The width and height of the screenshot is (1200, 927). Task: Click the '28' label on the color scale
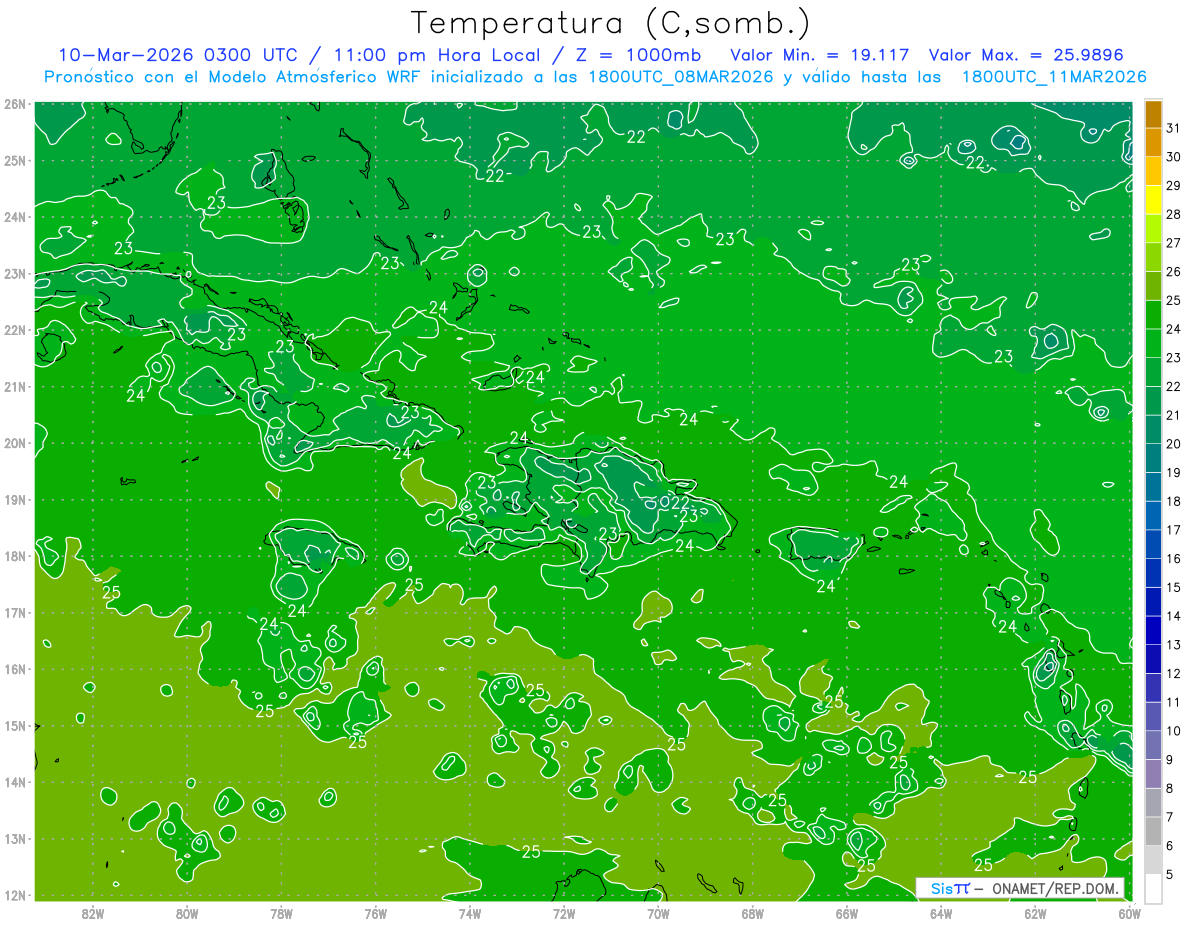(x=1174, y=214)
